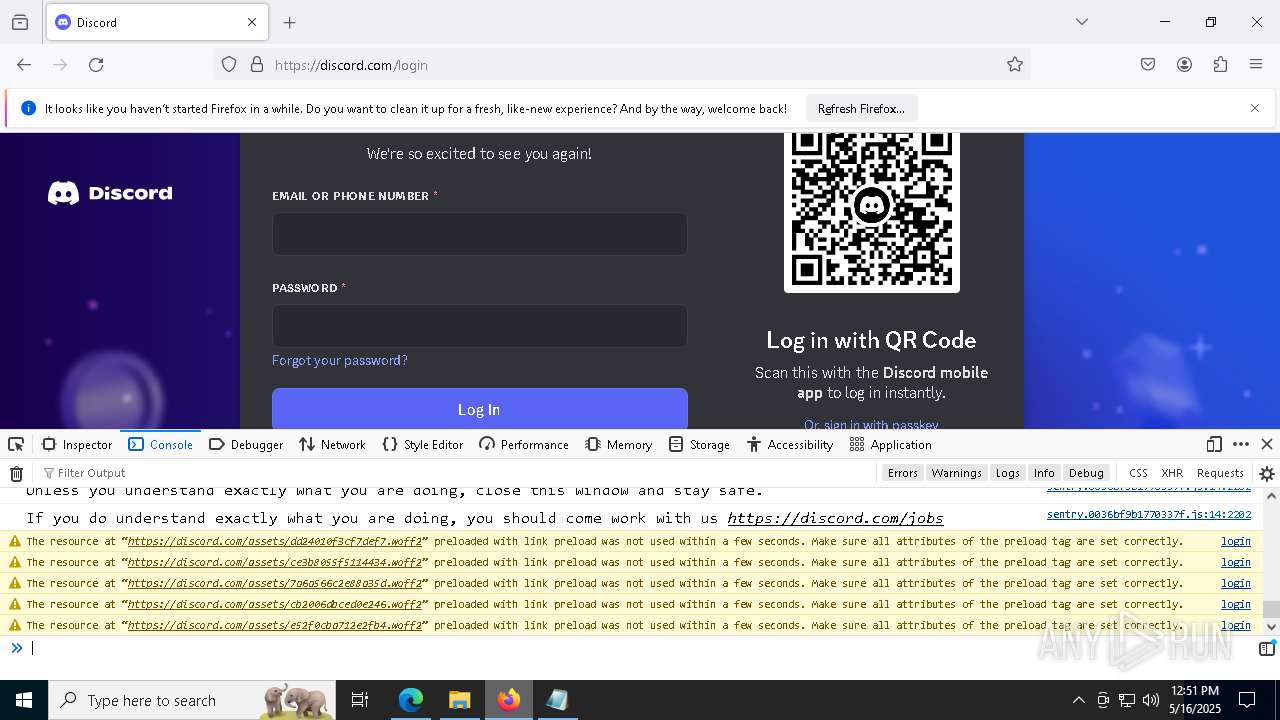Click the console JavaScript input line
The image size is (1280, 720).
coord(640,648)
